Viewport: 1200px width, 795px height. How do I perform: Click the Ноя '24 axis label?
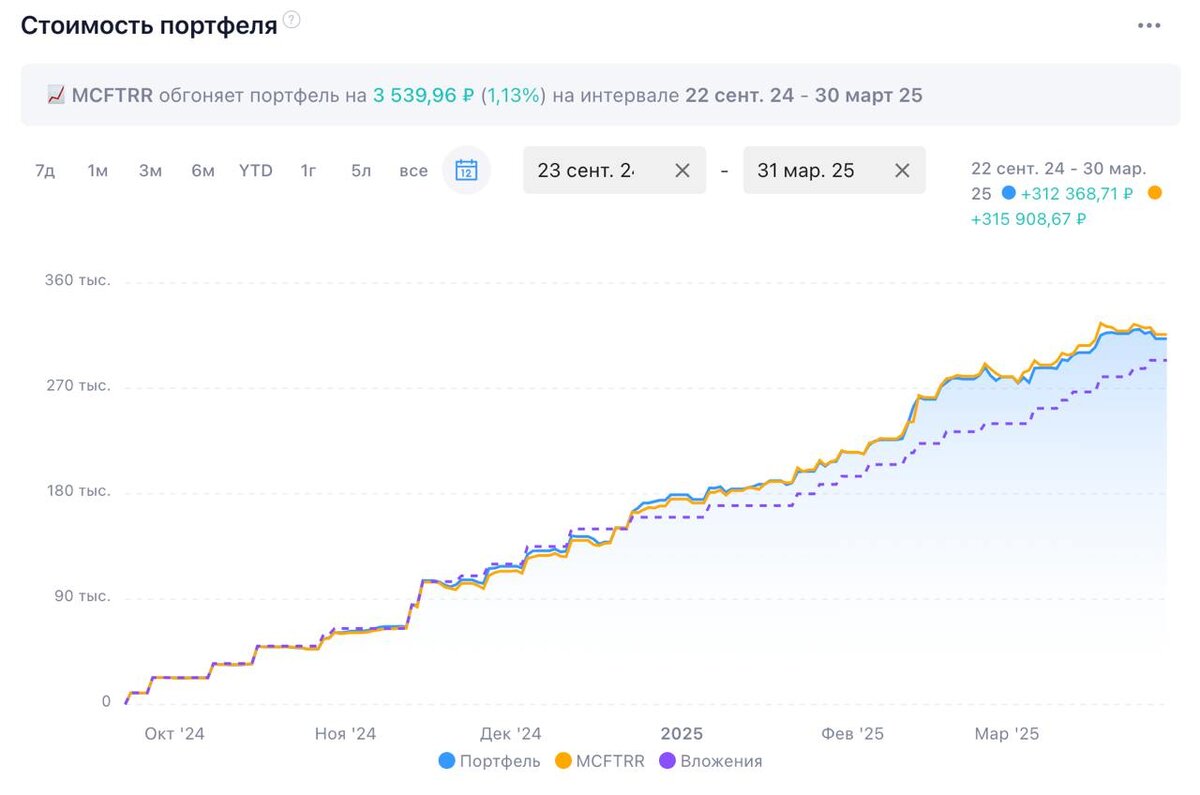(x=345, y=734)
